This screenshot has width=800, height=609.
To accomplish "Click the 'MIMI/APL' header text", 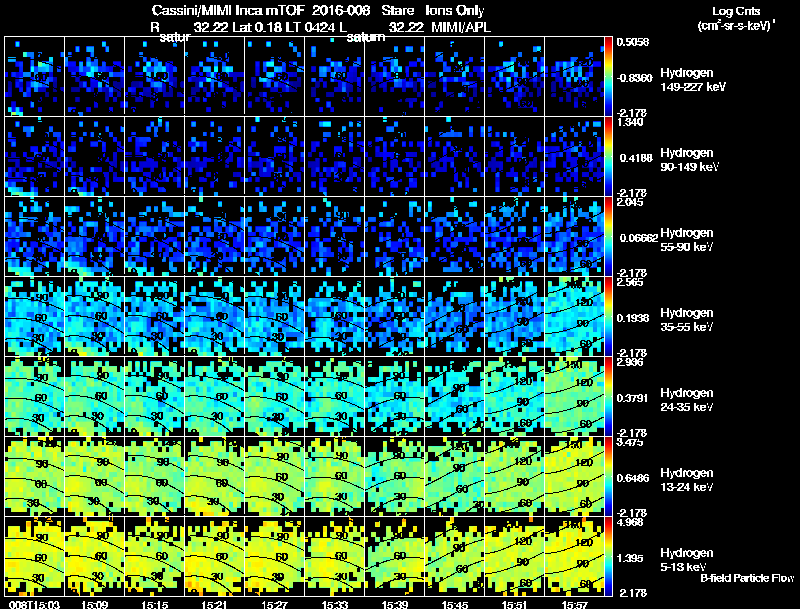I will click(x=461, y=27).
